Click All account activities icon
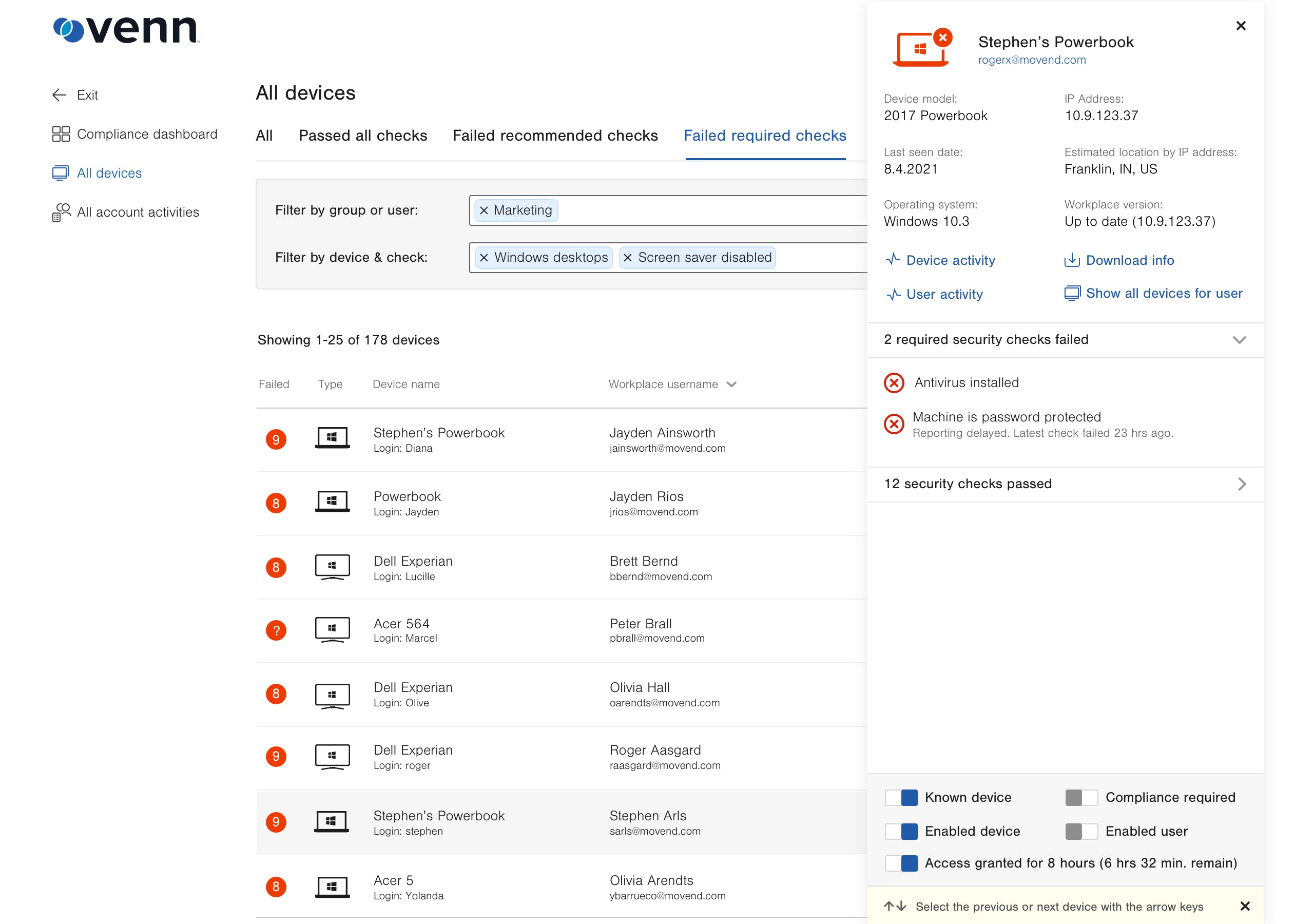The width and height of the screenshot is (1314, 924). pyautogui.click(x=61, y=213)
